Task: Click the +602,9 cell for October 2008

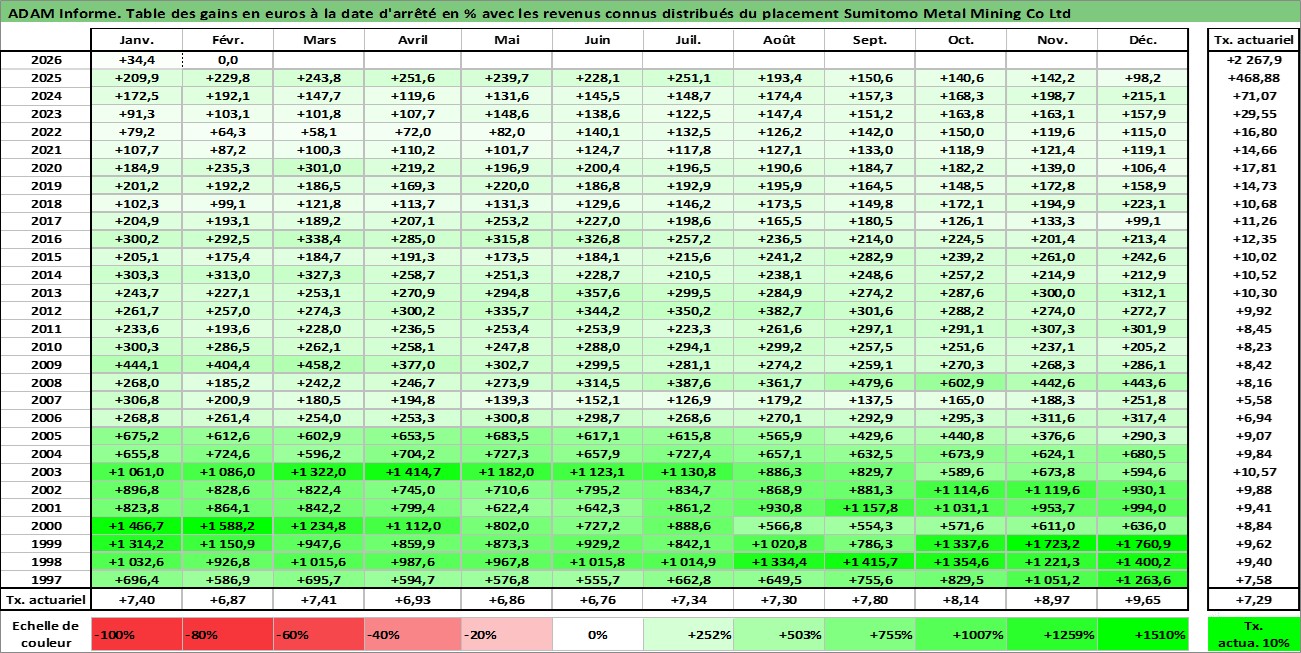Action: pos(960,382)
